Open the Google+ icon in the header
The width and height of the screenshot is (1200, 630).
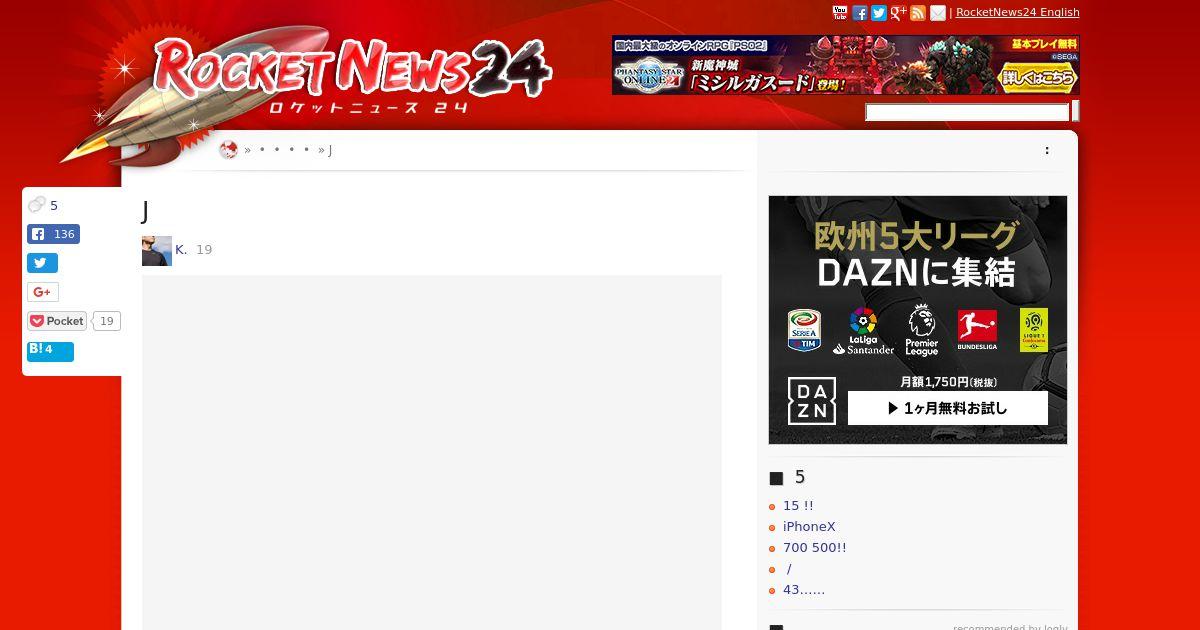[898, 12]
